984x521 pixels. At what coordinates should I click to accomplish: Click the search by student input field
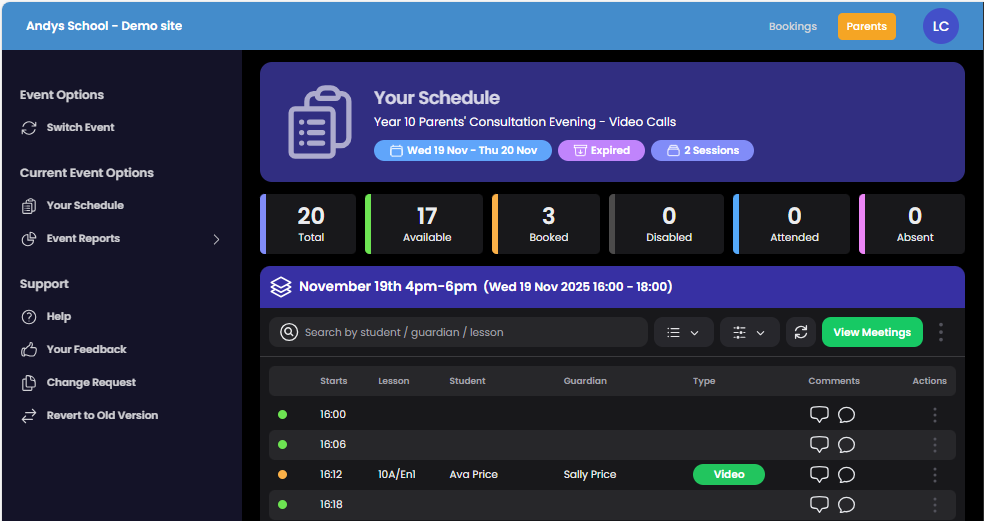[458, 332]
